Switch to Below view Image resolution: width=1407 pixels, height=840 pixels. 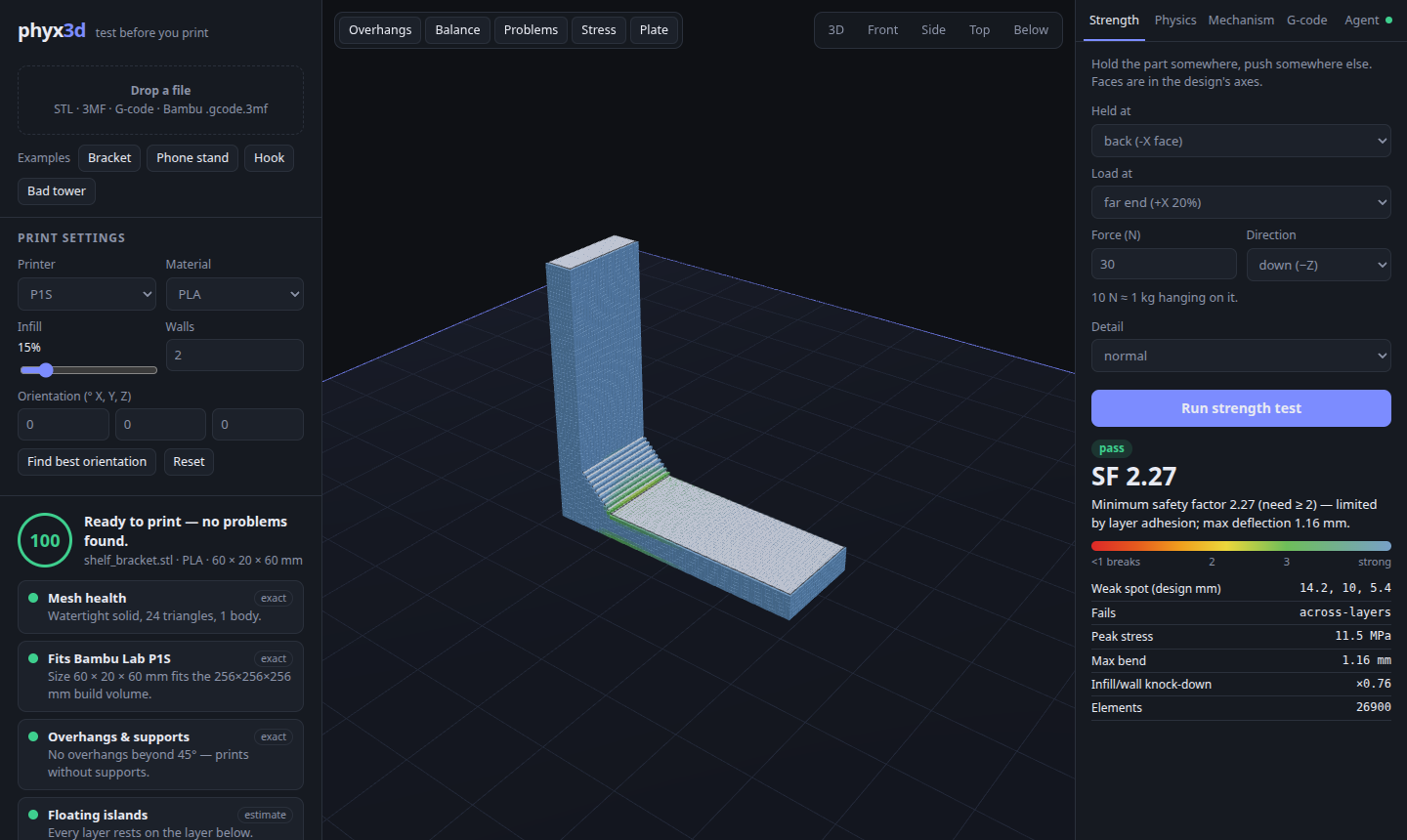pos(1031,30)
